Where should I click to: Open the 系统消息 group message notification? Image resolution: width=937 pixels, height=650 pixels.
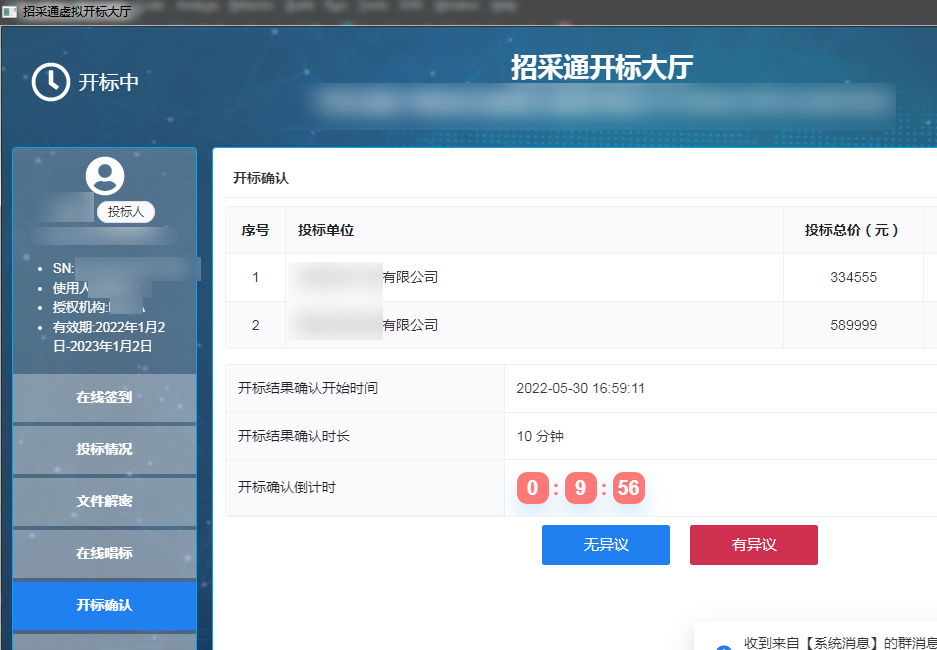pyautogui.click(x=838, y=643)
